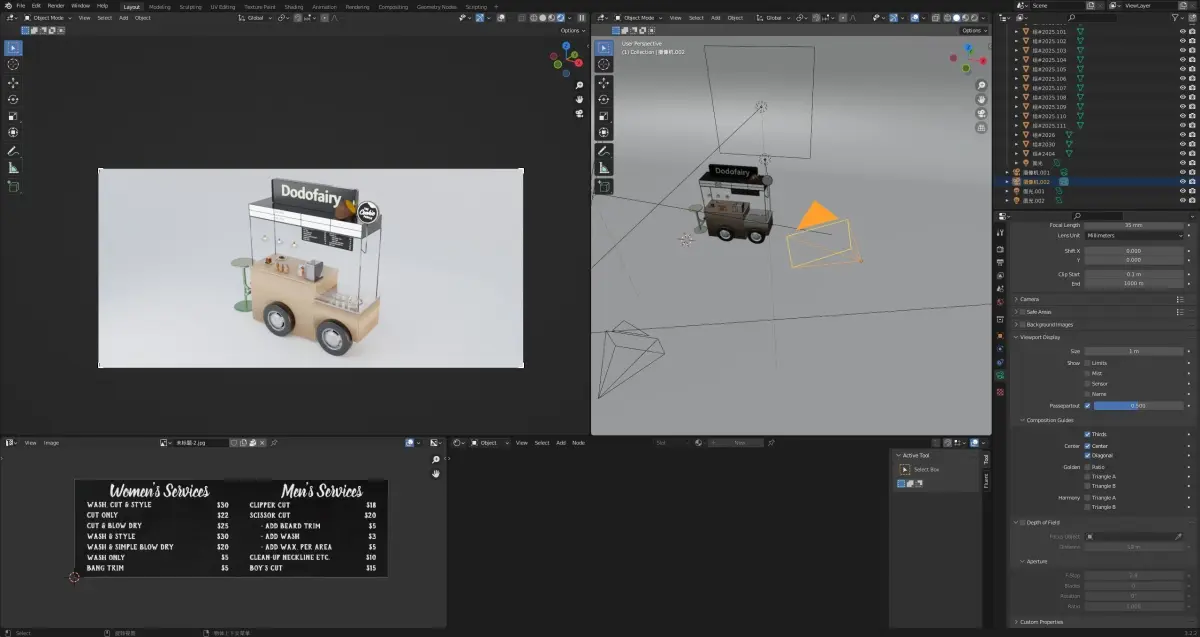This screenshot has height=637, width=1200.
Task: Select the Transform tool in left viewport
Action: 13,133
